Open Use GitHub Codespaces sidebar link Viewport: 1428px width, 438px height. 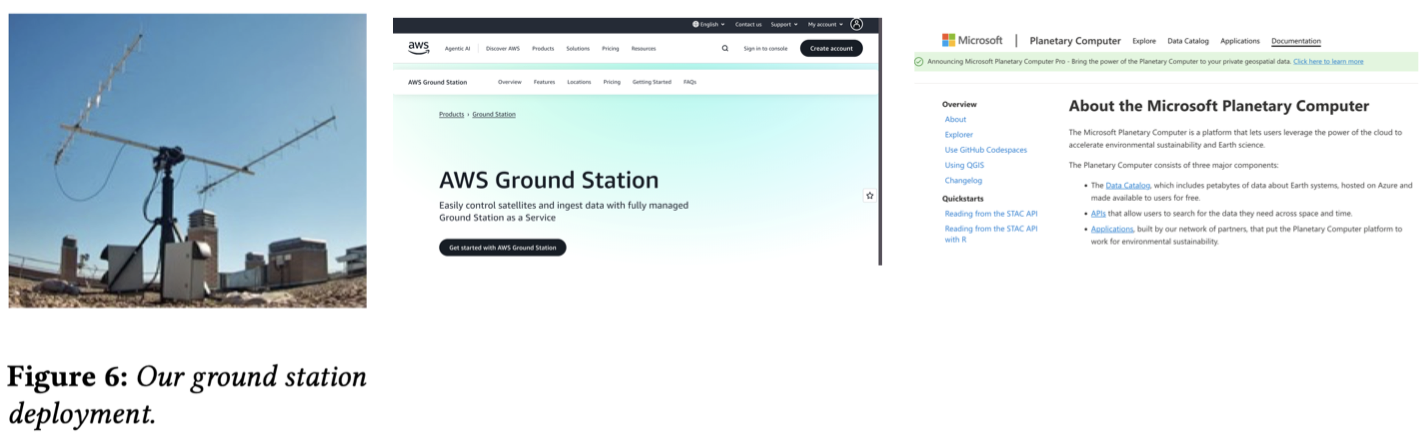(x=985, y=150)
